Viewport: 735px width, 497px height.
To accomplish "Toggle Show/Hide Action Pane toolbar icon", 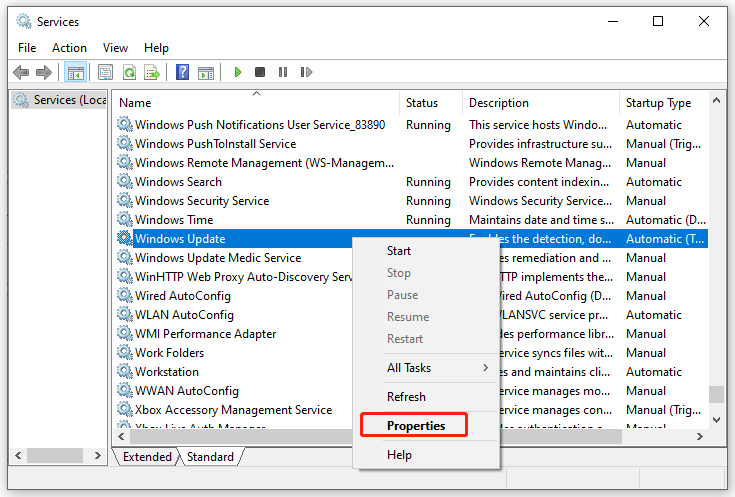I will click(x=206, y=72).
